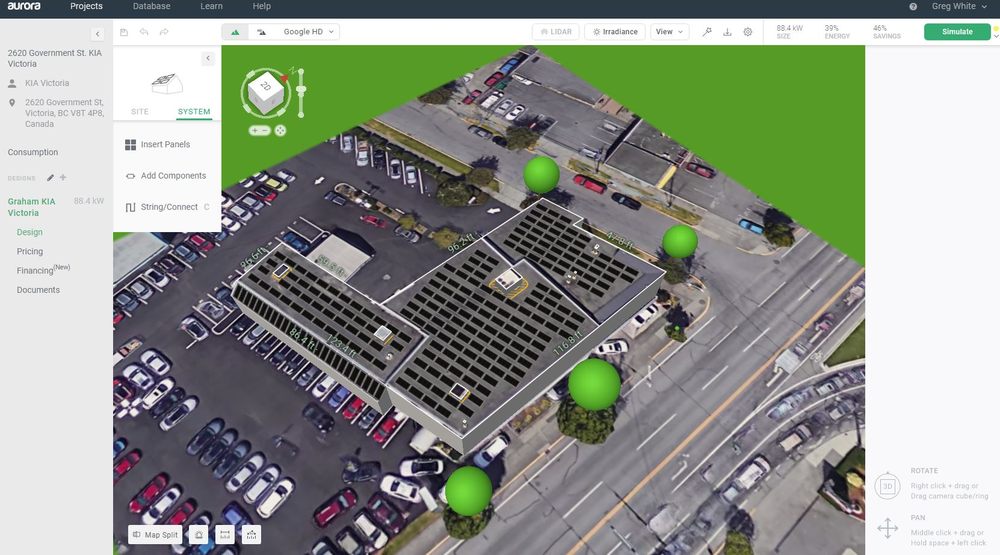Click the redo arrow icon
1000x555 pixels.
pyautogui.click(x=164, y=32)
